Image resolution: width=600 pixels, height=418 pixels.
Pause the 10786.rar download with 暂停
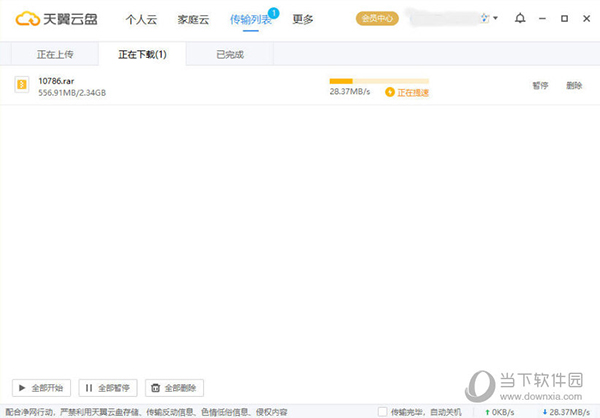pos(540,85)
